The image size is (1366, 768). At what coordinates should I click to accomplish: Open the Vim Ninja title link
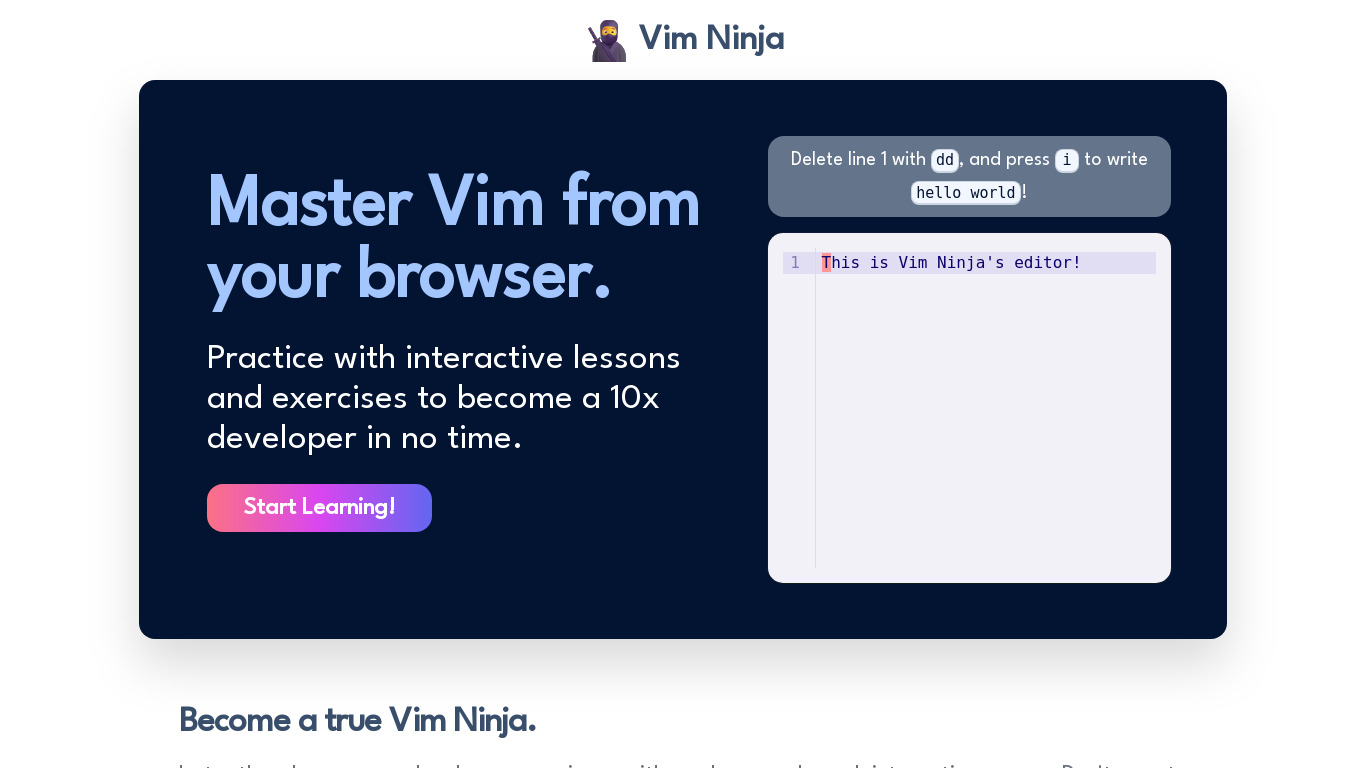coord(711,38)
